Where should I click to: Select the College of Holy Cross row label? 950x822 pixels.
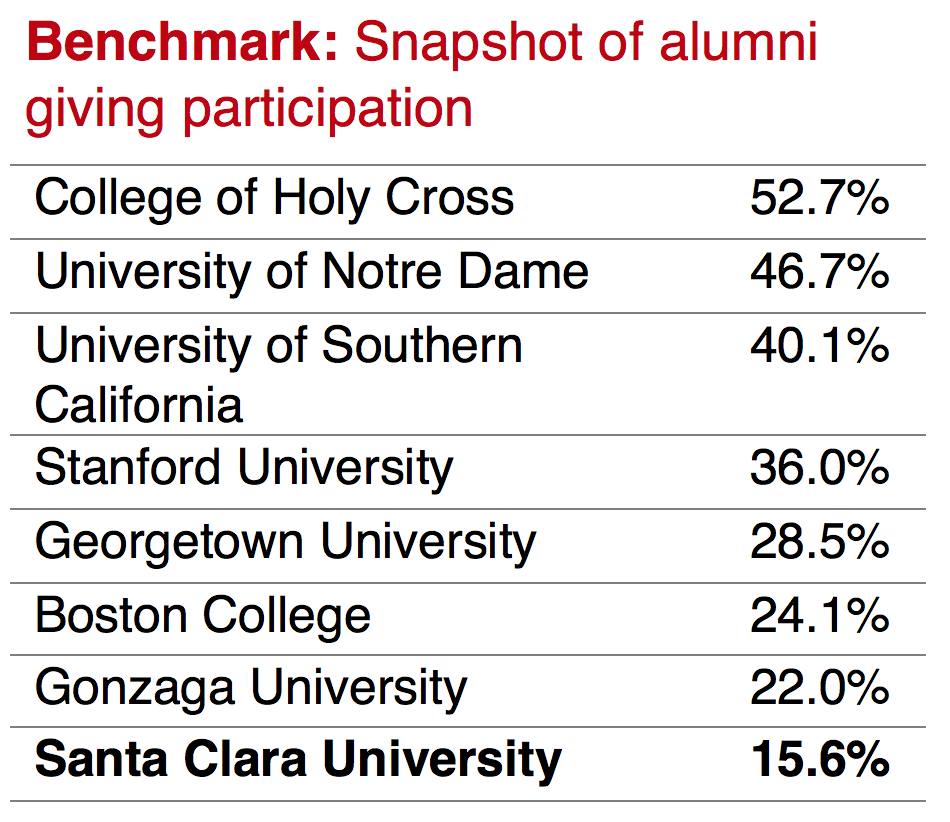[274, 198]
